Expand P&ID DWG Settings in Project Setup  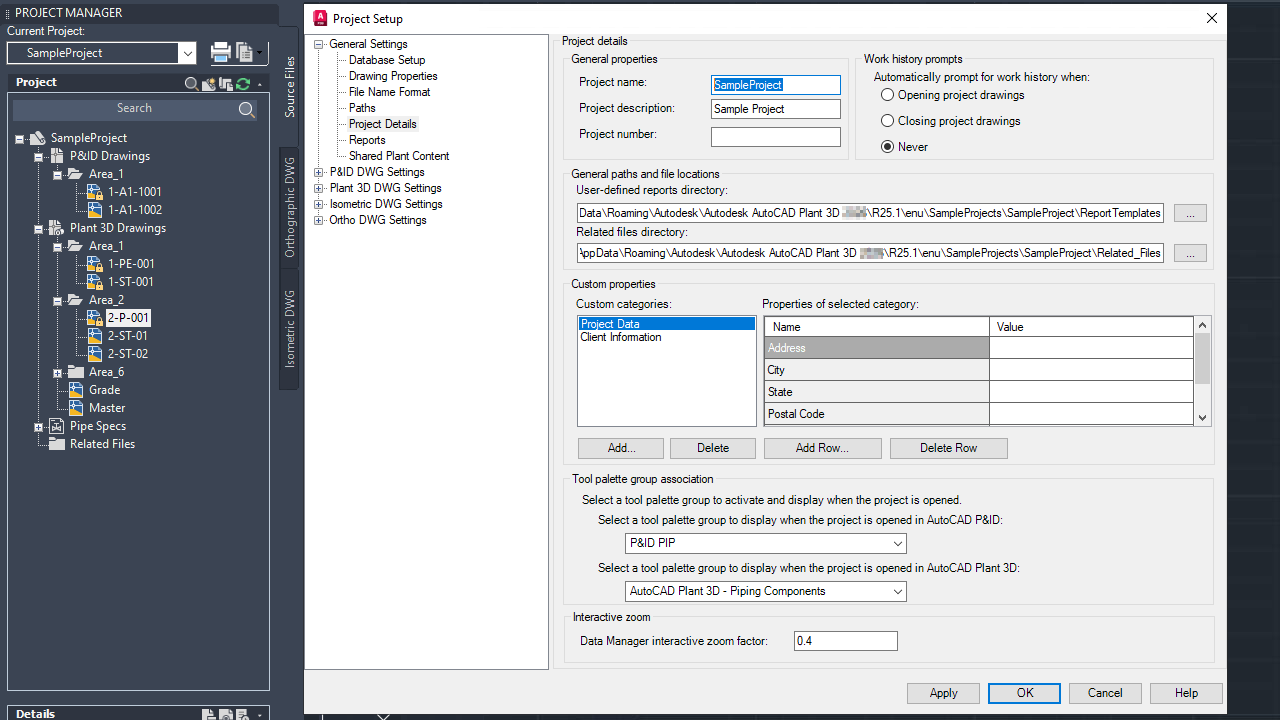tap(320, 172)
